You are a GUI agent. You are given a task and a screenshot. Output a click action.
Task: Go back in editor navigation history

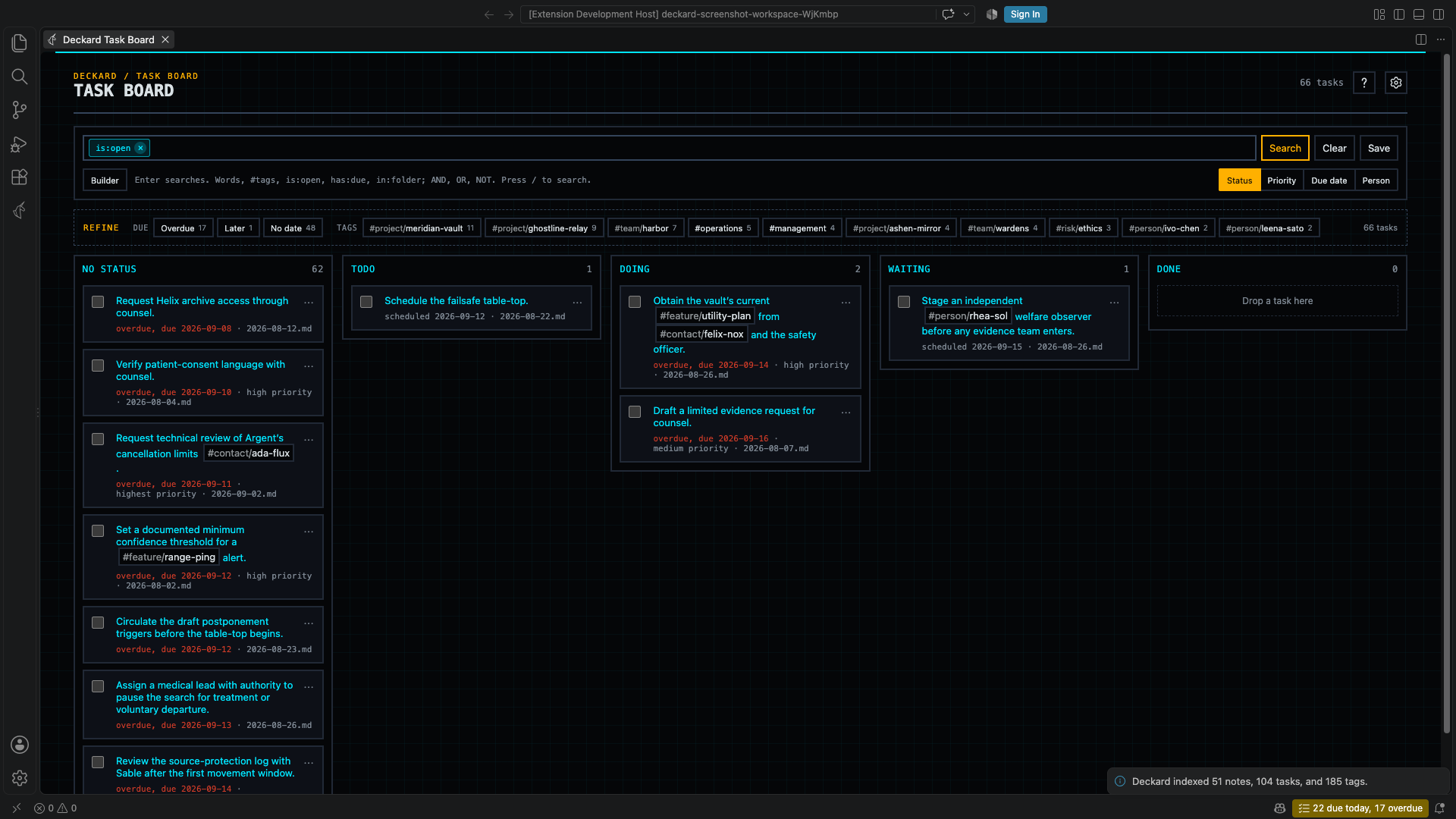tap(489, 14)
